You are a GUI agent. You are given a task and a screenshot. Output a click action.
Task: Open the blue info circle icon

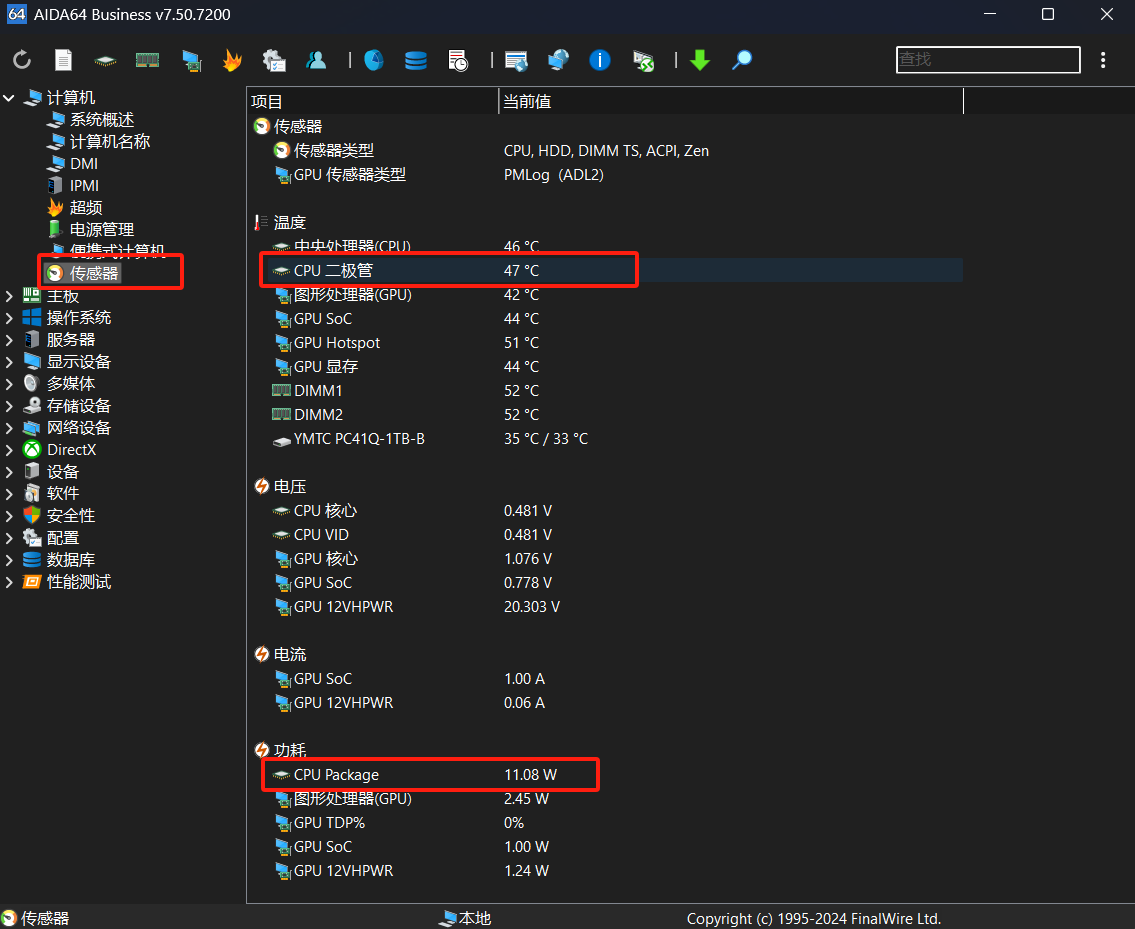pyautogui.click(x=600, y=60)
